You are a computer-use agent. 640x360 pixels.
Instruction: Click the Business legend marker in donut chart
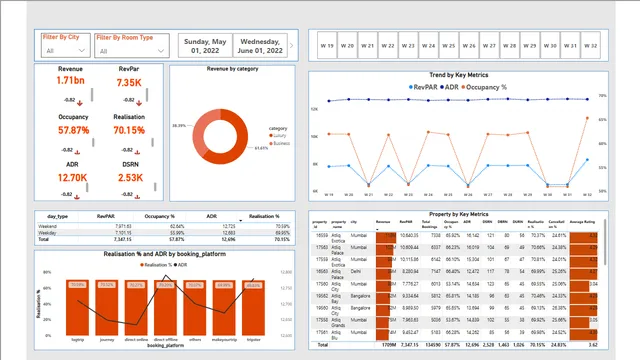pos(271,143)
